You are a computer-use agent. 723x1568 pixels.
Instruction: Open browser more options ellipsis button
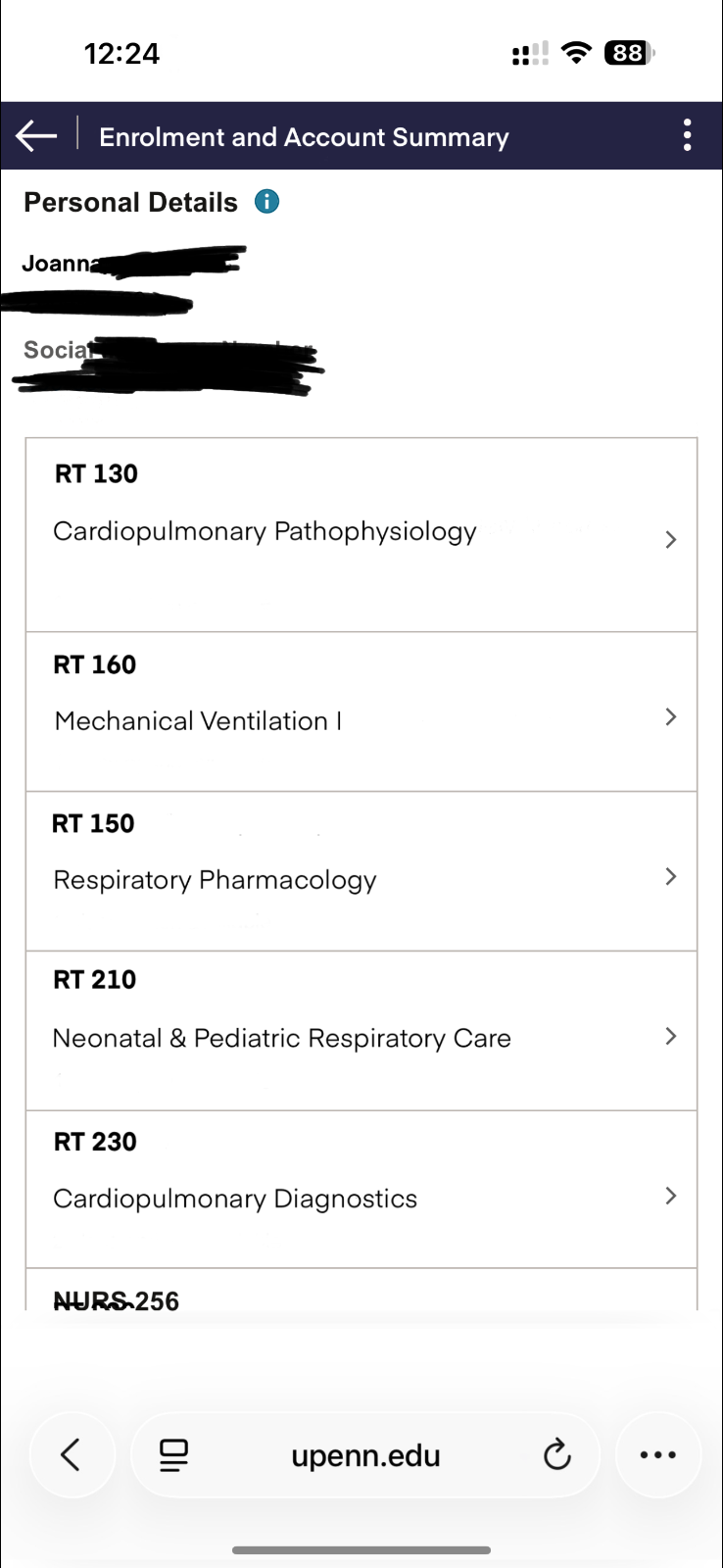[657, 1455]
